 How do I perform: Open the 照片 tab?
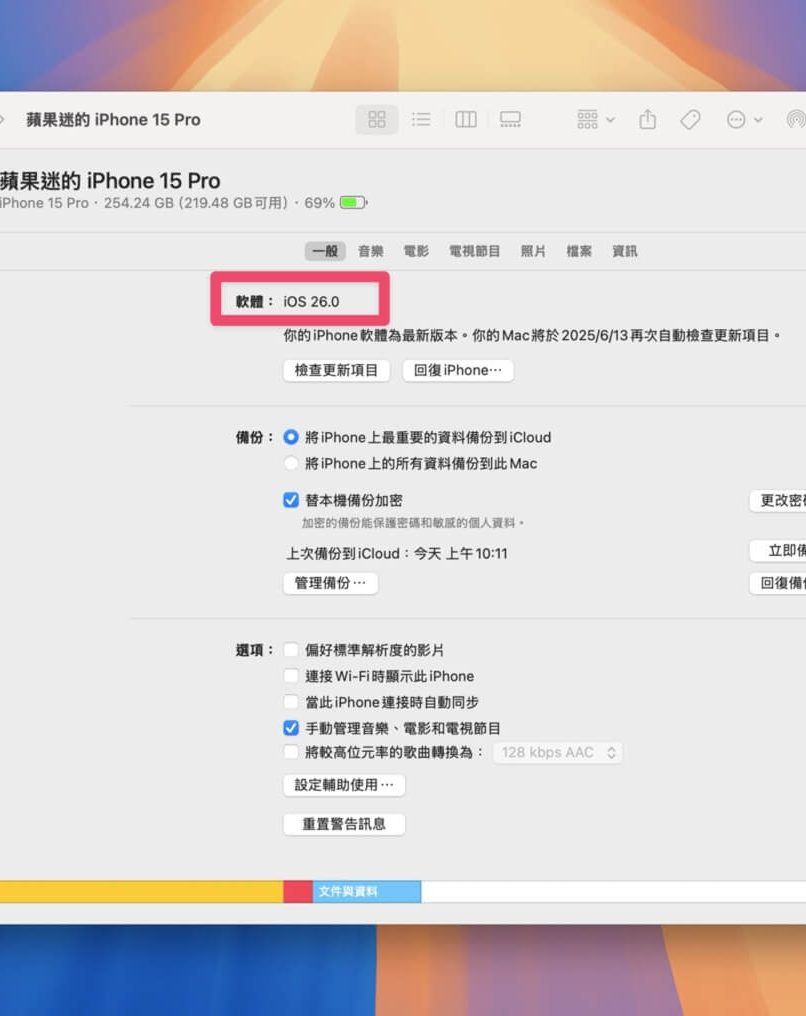533,251
